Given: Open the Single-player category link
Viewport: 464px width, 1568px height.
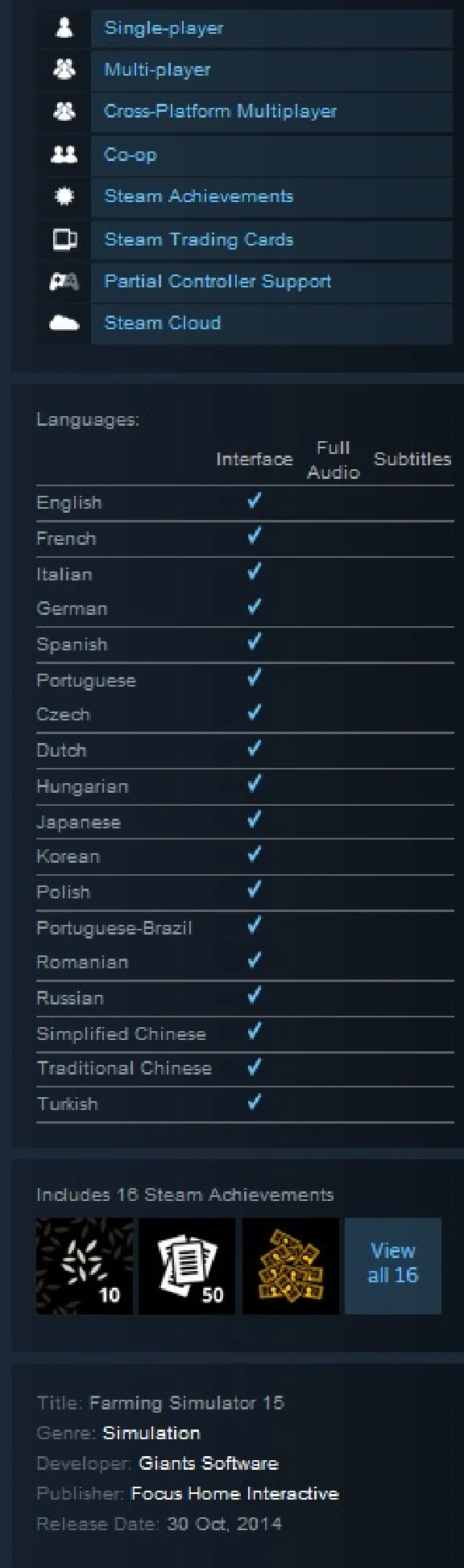Looking at the screenshot, I should tap(164, 28).
